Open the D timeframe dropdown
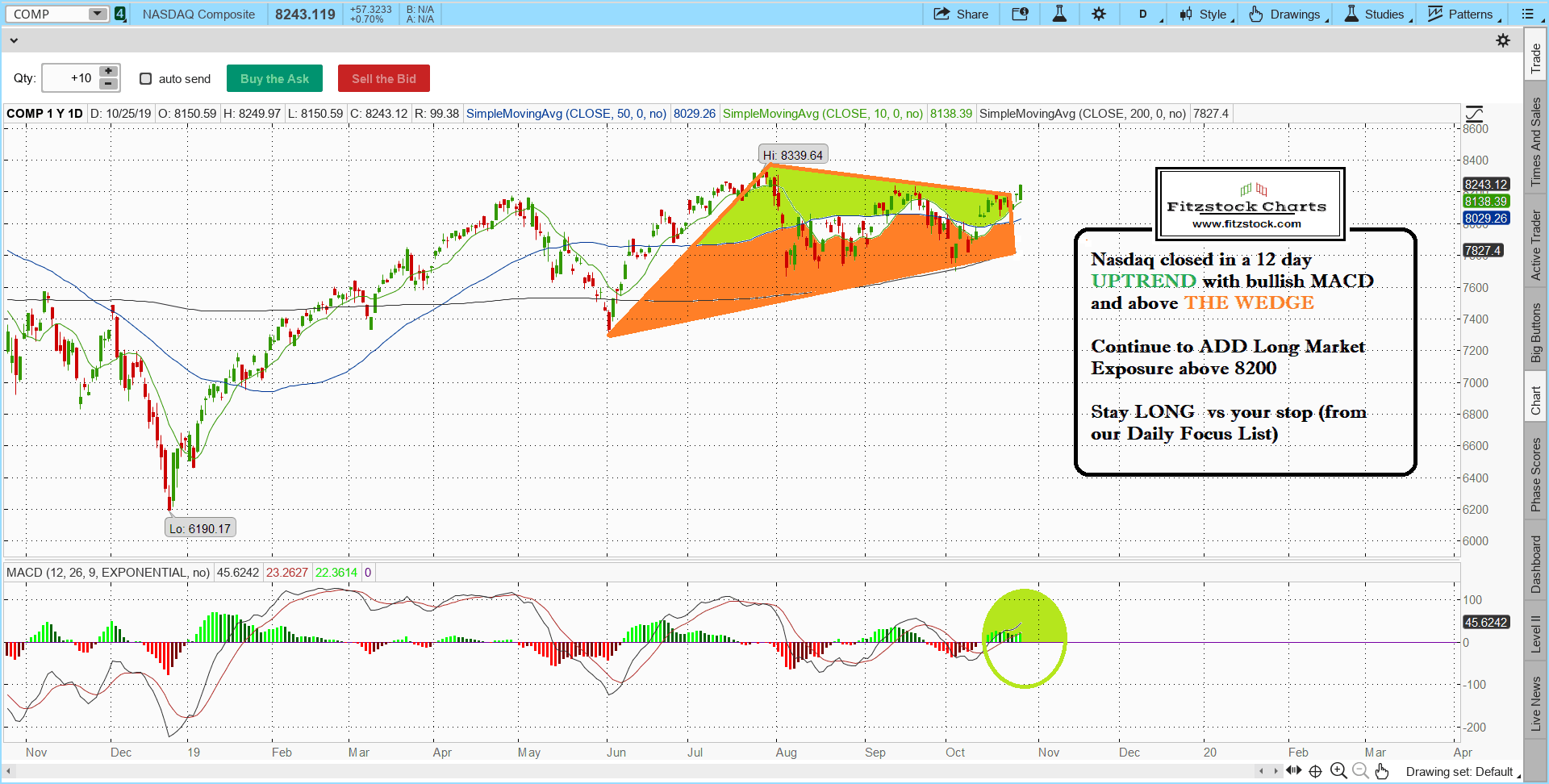The height and width of the screenshot is (784, 1549). (x=1146, y=14)
